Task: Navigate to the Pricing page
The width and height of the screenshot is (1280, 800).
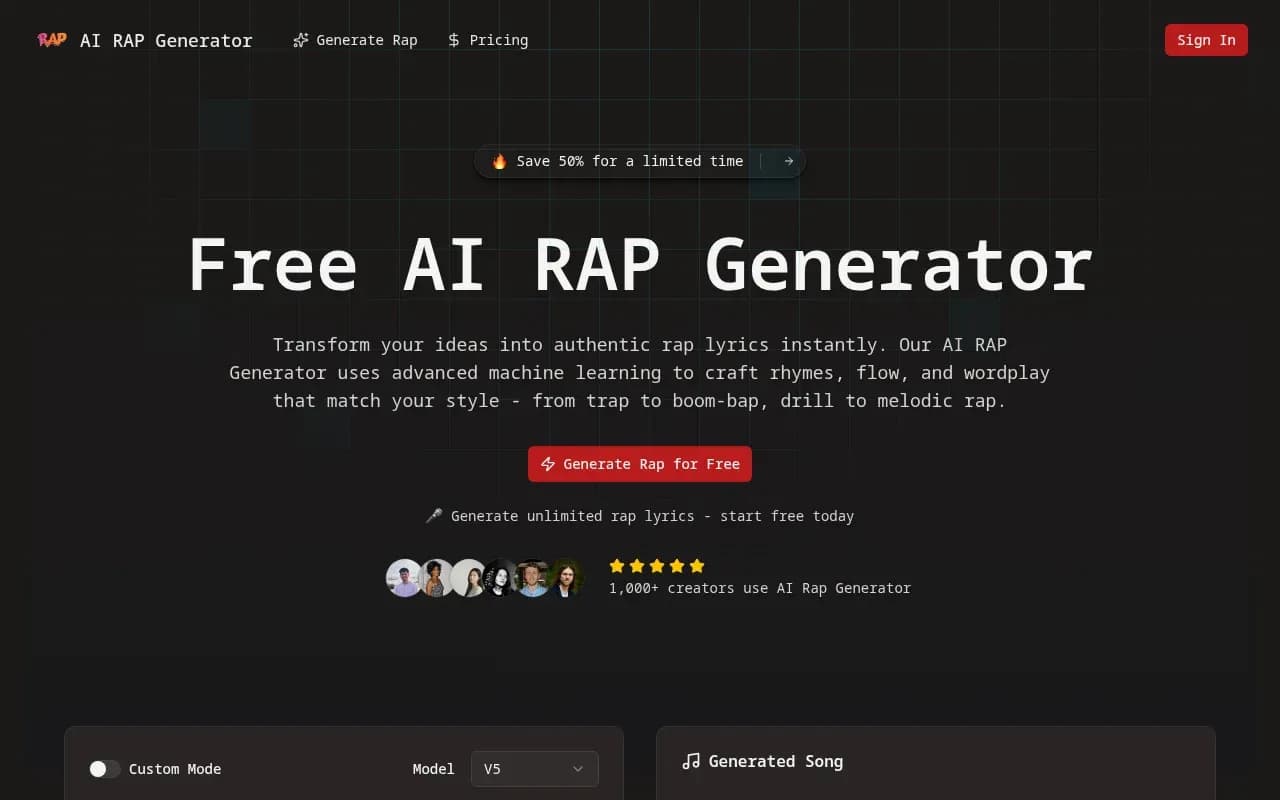Action: click(488, 40)
